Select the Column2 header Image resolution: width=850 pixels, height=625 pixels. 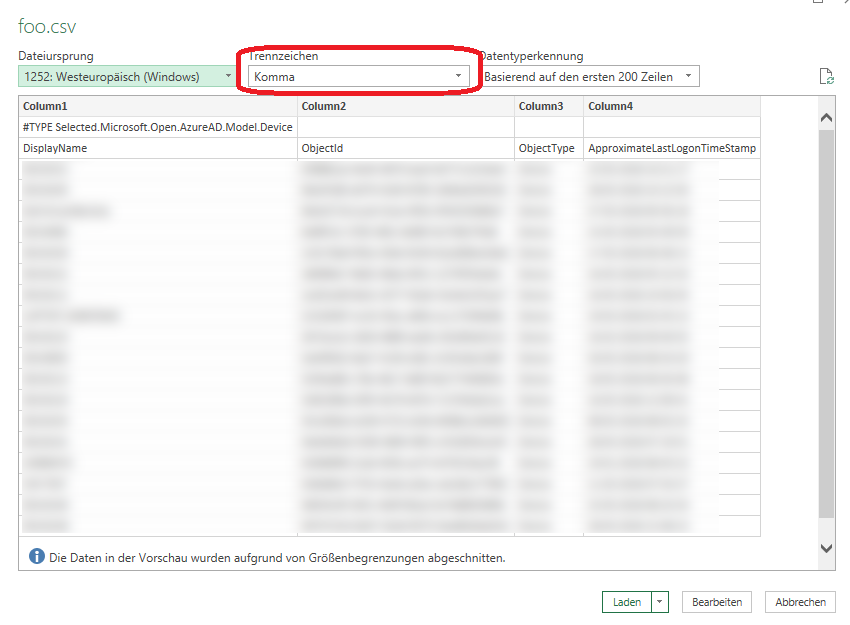coord(406,106)
